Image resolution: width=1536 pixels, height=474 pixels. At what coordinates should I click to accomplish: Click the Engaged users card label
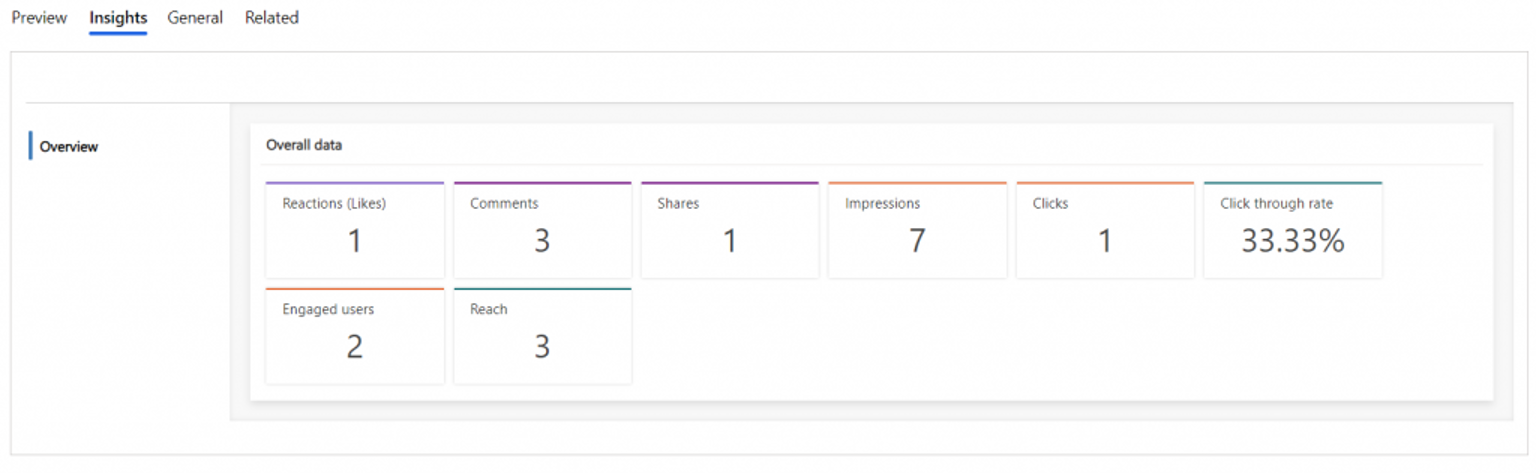[328, 310]
